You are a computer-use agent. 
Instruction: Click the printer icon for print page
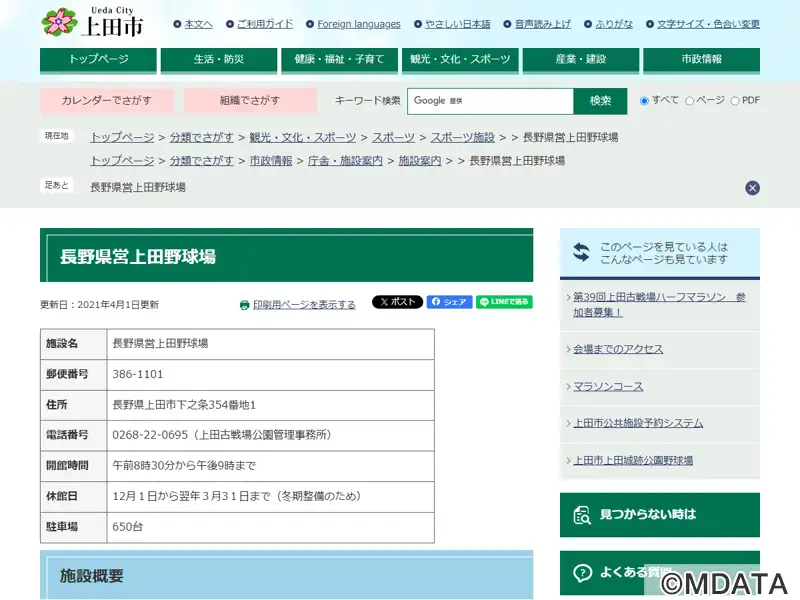(244, 305)
